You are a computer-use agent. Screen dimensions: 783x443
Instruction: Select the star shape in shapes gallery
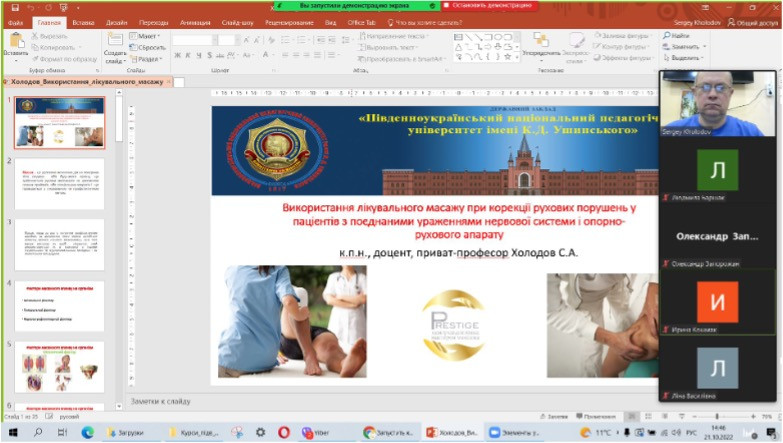(508, 56)
